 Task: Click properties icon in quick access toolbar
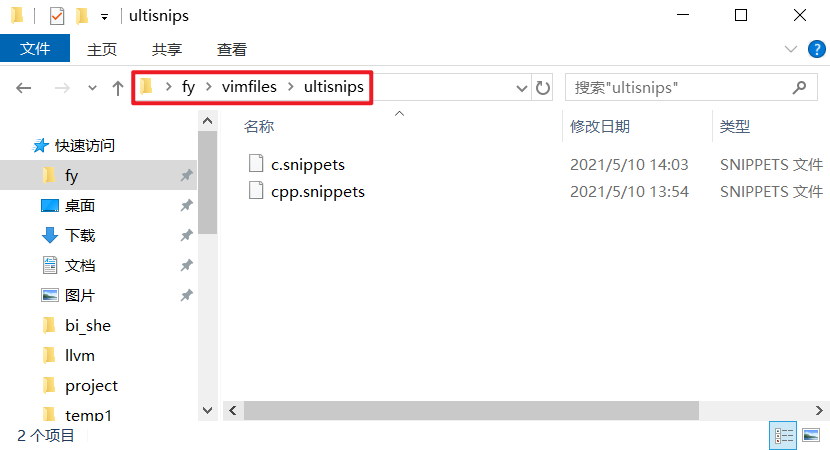[x=57, y=16]
